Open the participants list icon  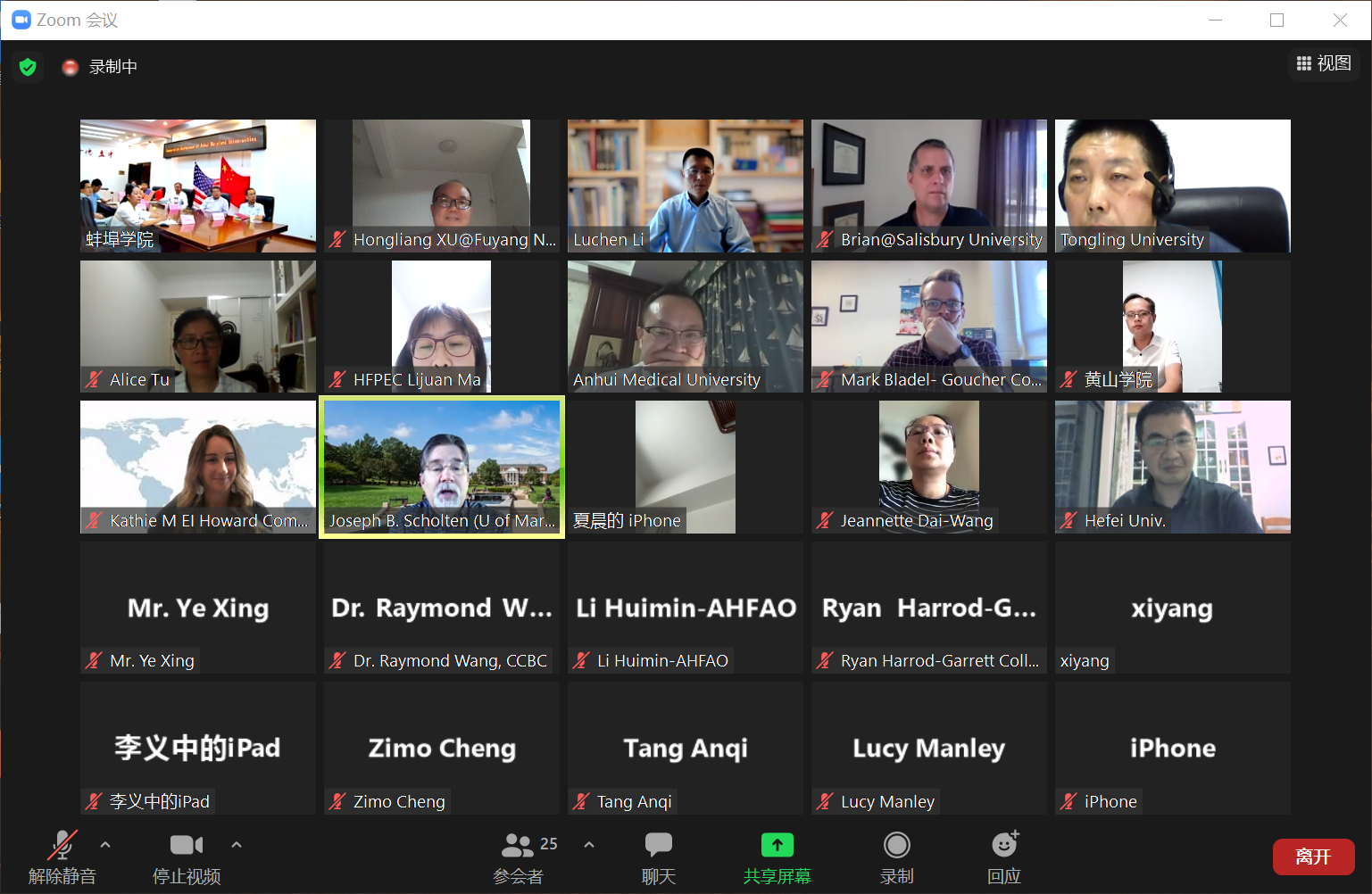(518, 845)
